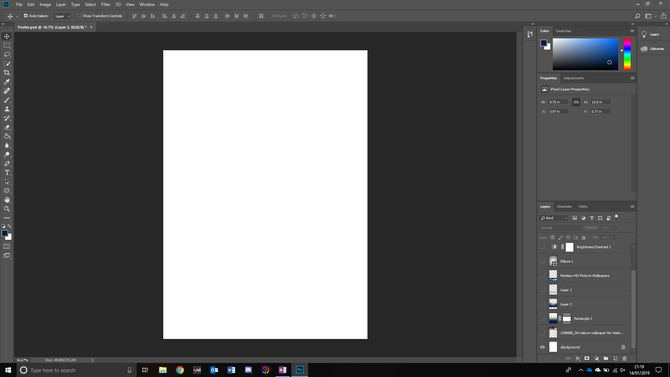Click Type here to search taskbar box
This screenshot has width=670, height=377.
(x=76, y=370)
